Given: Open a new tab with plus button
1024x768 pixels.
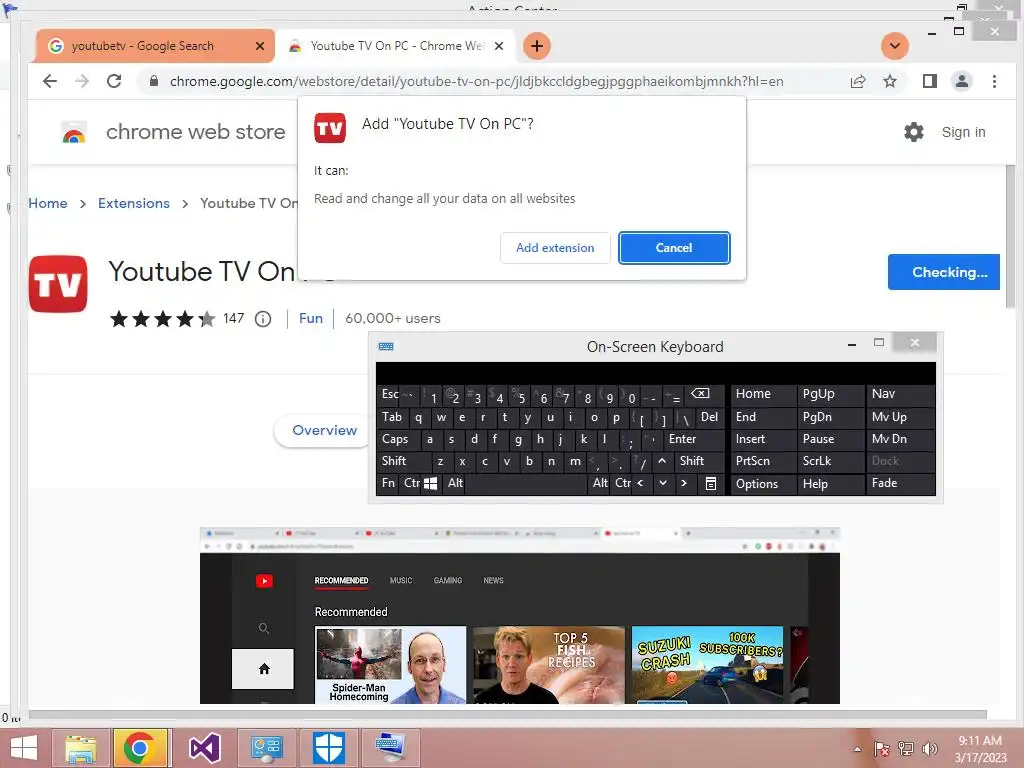Looking at the screenshot, I should click(x=537, y=46).
